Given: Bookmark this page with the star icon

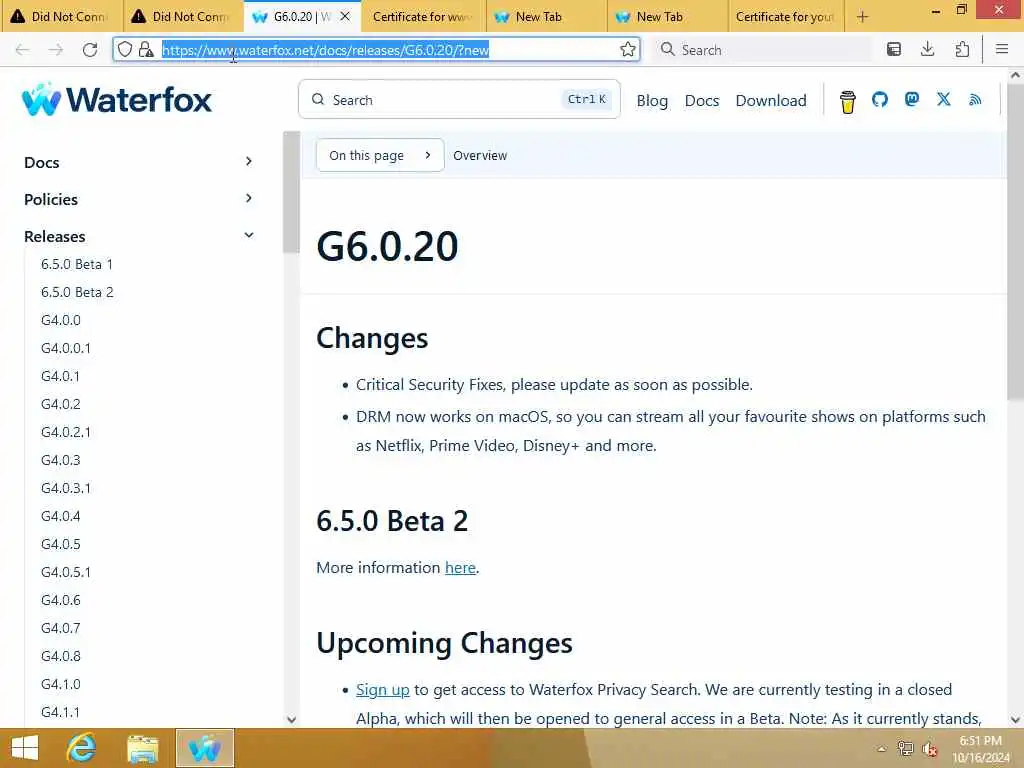Looking at the screenshot, I should pos(628,50).
